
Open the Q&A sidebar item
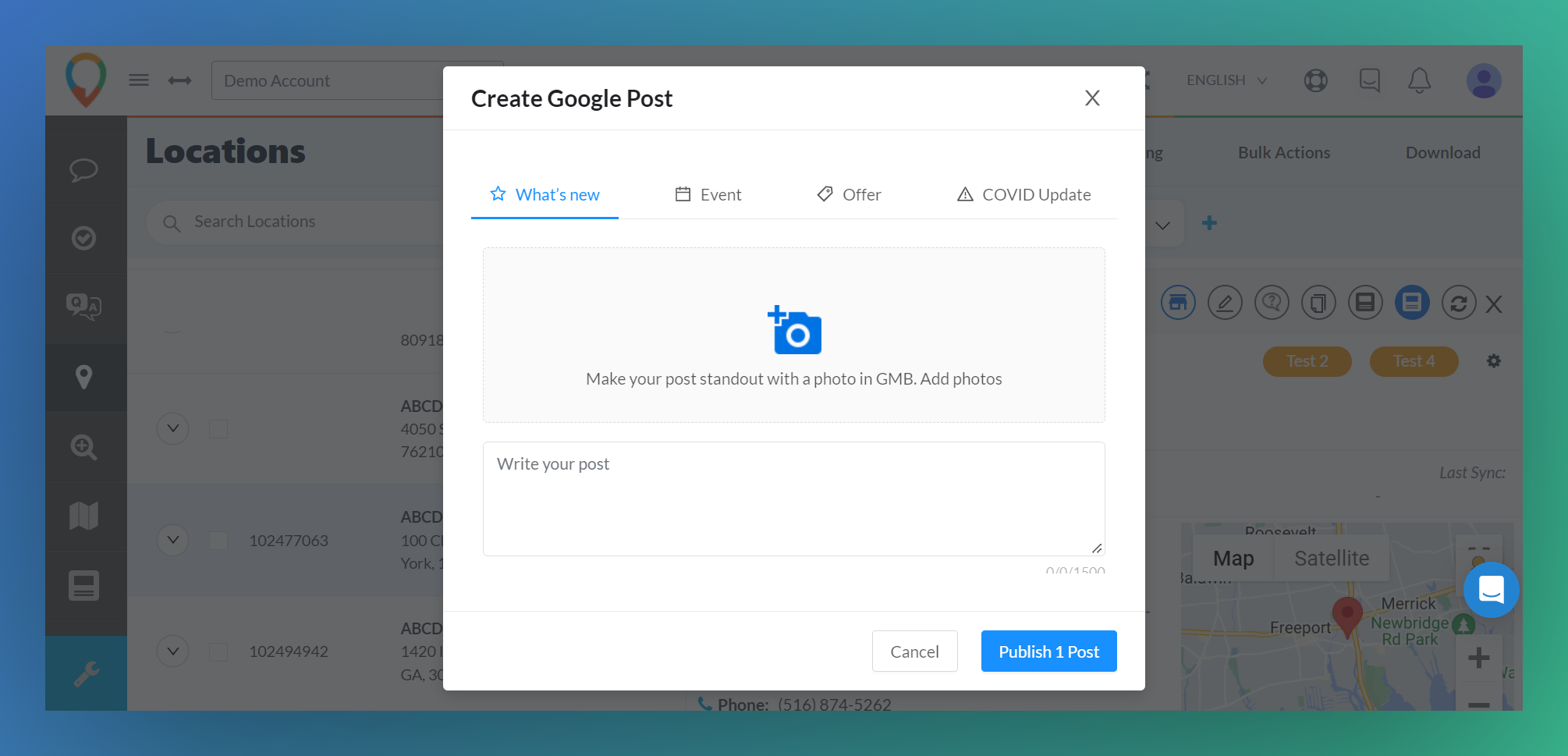[84, 307]
